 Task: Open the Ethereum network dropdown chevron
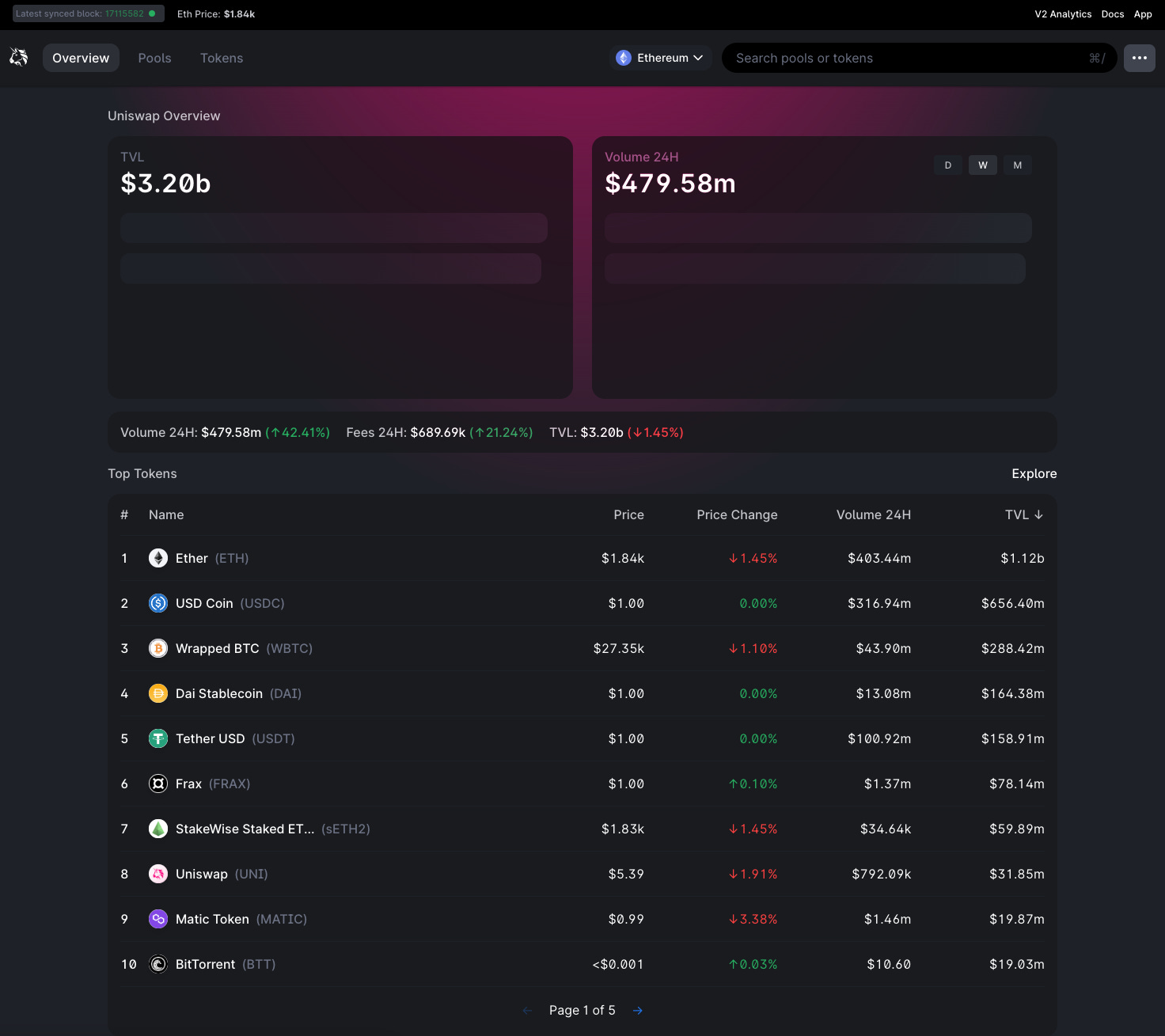coord(698,58)
